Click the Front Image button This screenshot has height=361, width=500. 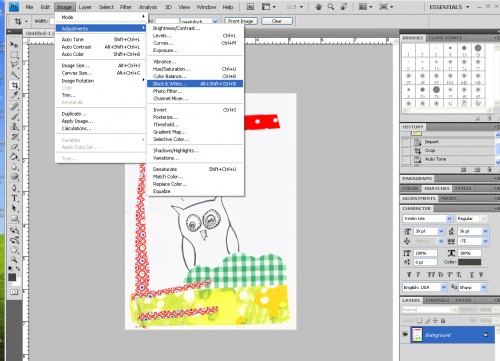pos(241,21)
